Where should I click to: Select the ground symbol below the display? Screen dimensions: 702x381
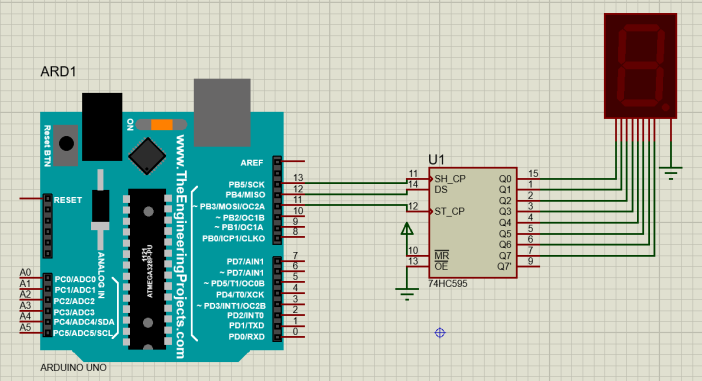[x=671, y=172]
